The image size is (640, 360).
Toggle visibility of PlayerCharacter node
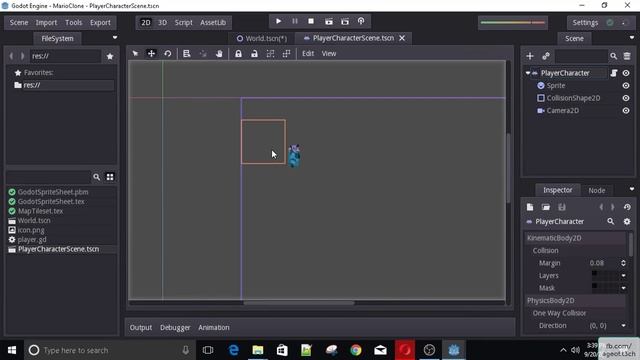pos(626,73)
